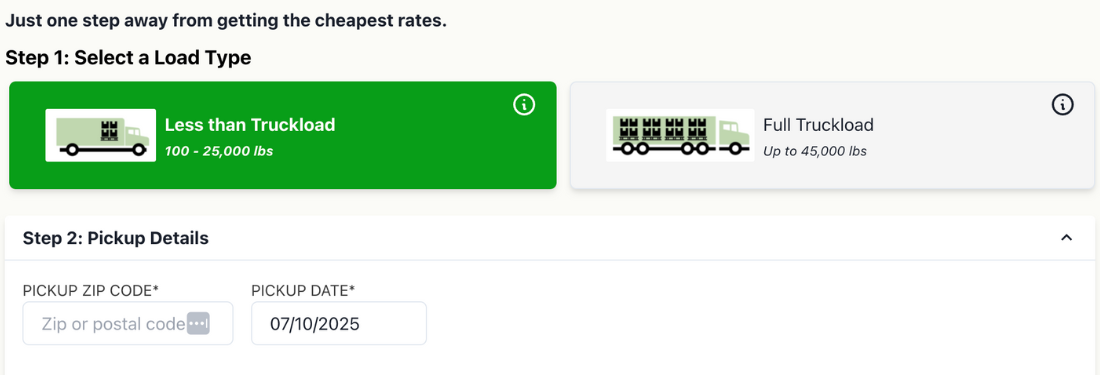The image size is (1100, 375).
Task: Click the PICKUP DATE* label
Action: coord(303,290)
